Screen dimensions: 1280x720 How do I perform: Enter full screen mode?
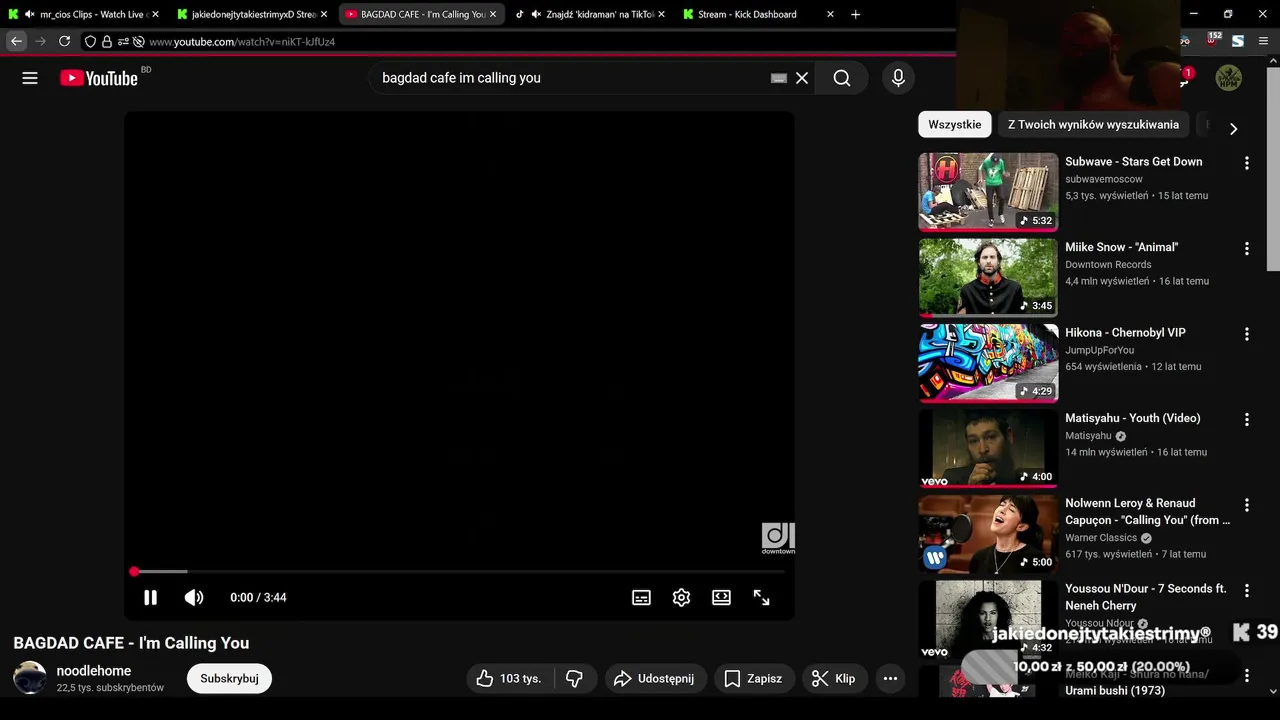pos(761,597)
